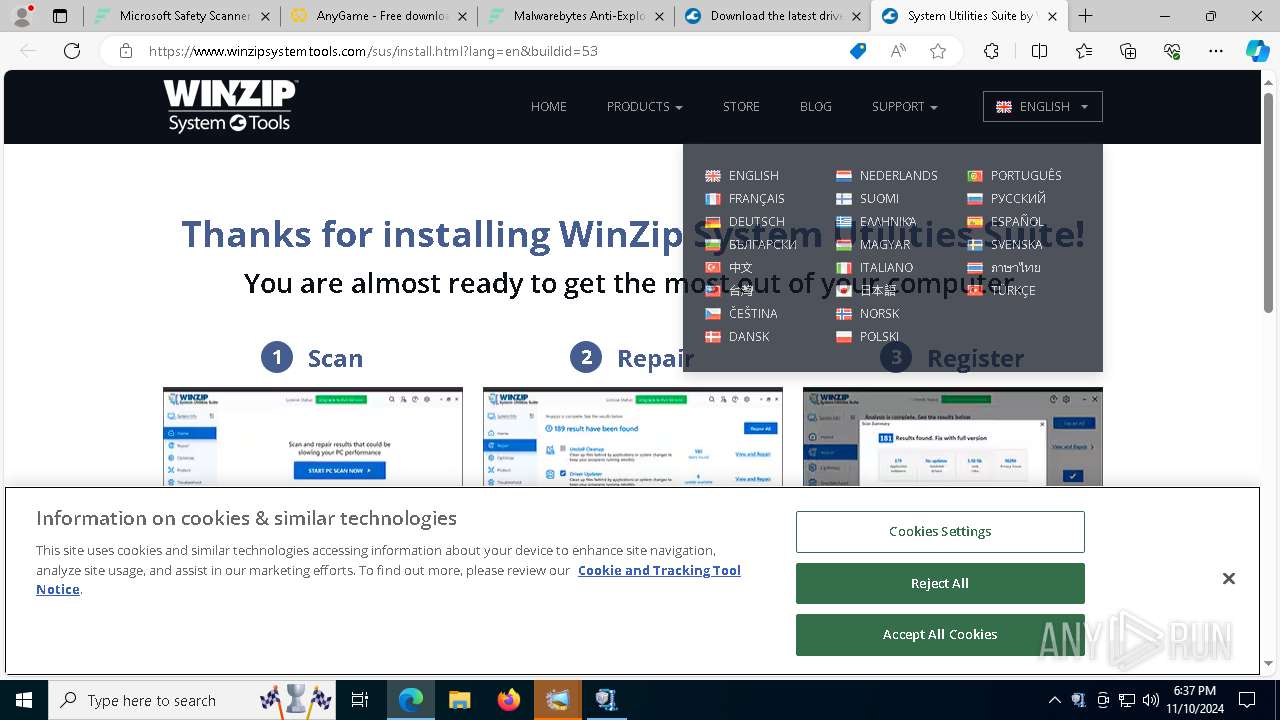Collapse the ENGLISH language dropdown

point(1043,107)
